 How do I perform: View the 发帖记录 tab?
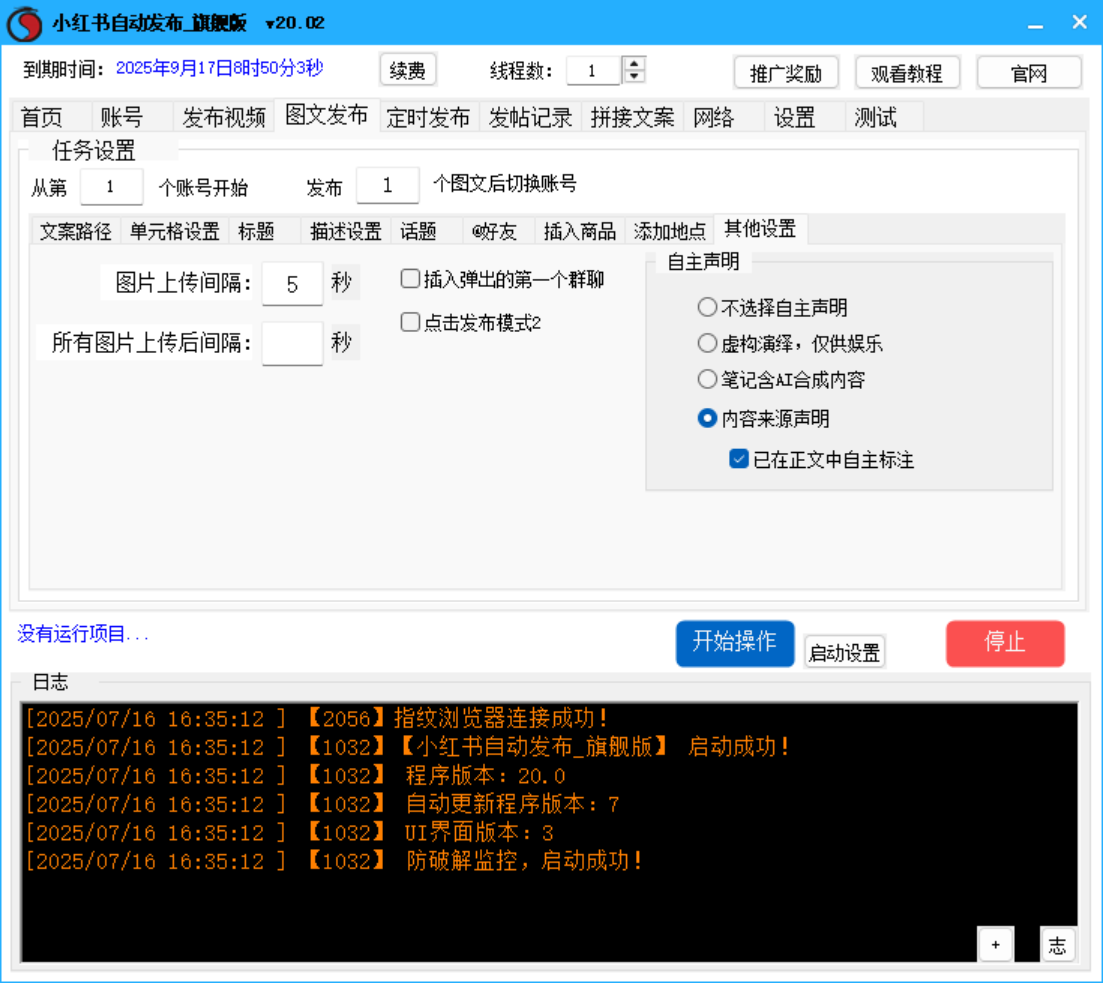[x=530, y=117]
